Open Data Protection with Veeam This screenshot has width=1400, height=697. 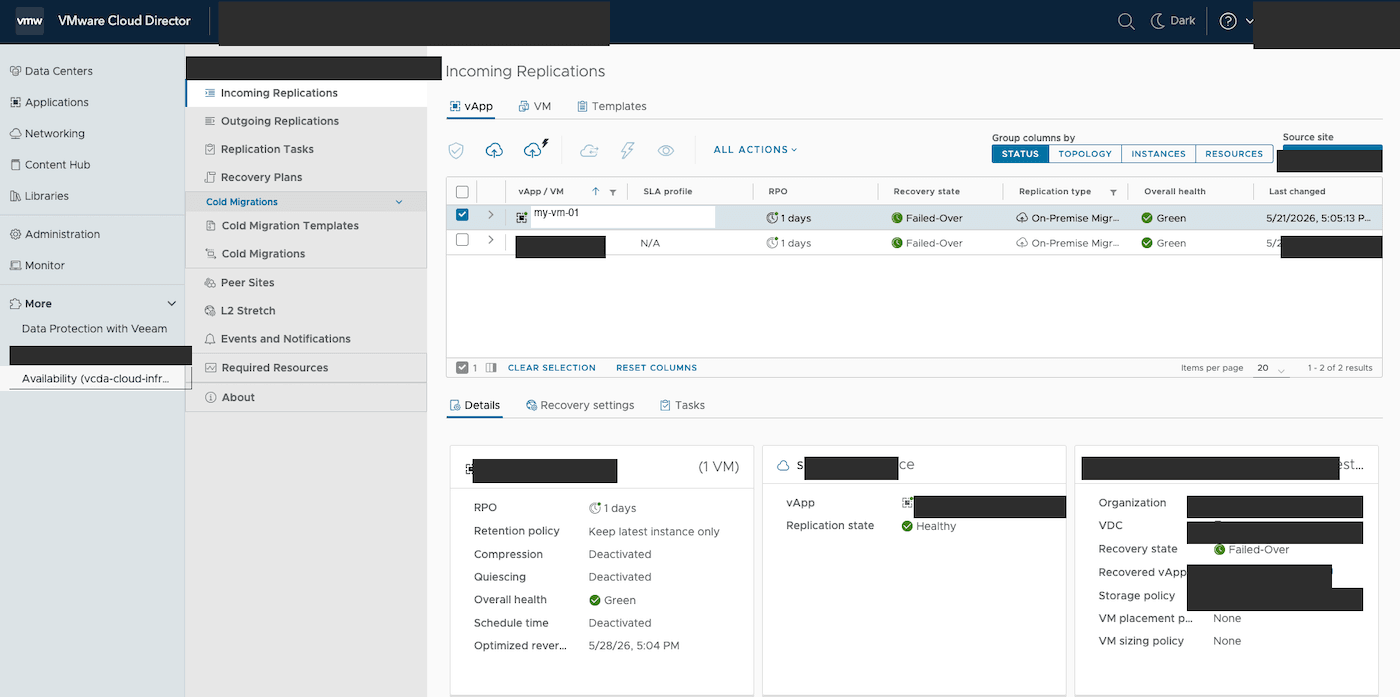94,329
